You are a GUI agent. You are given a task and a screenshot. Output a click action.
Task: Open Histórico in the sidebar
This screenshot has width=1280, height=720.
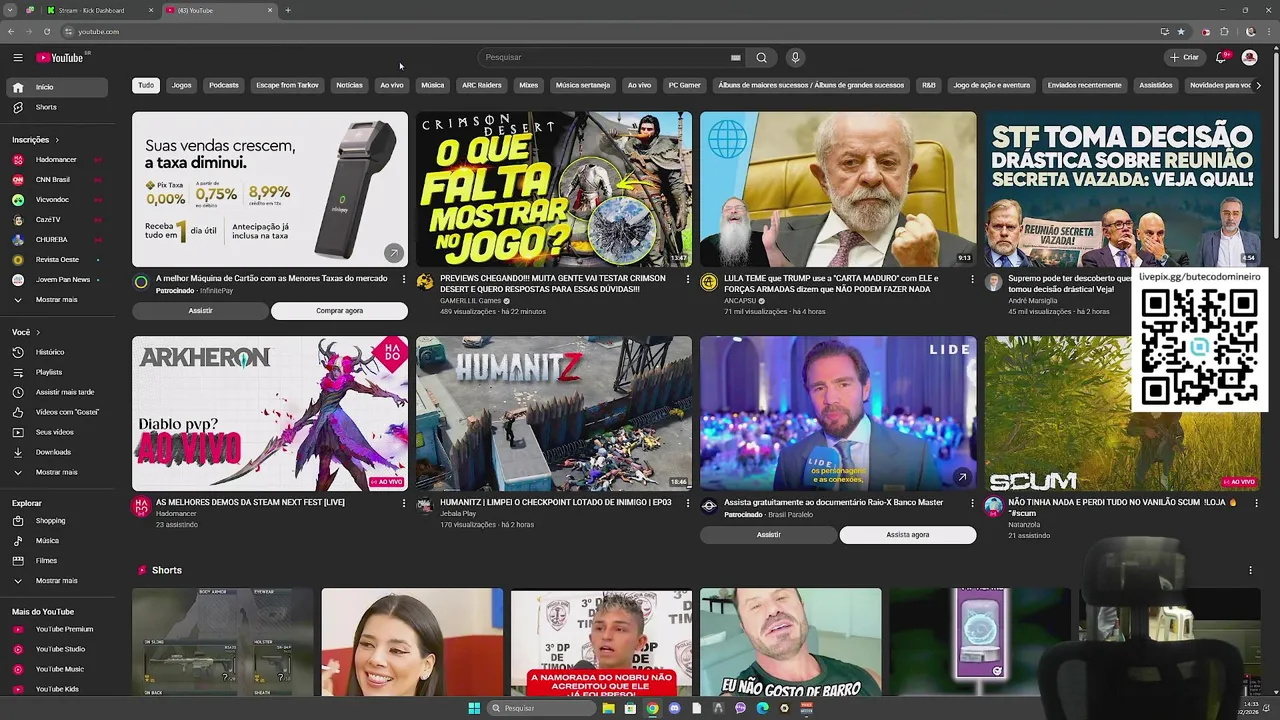(59, 352)
